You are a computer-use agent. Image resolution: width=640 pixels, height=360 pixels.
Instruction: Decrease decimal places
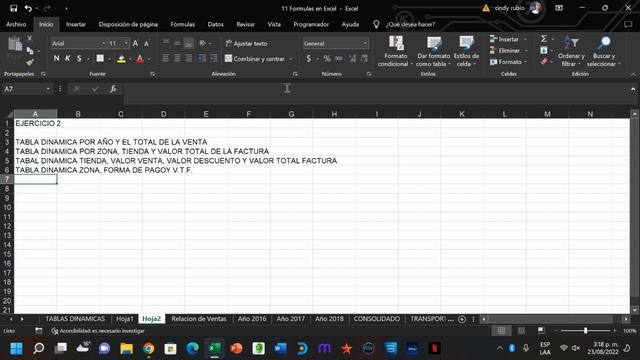(364, 59)
